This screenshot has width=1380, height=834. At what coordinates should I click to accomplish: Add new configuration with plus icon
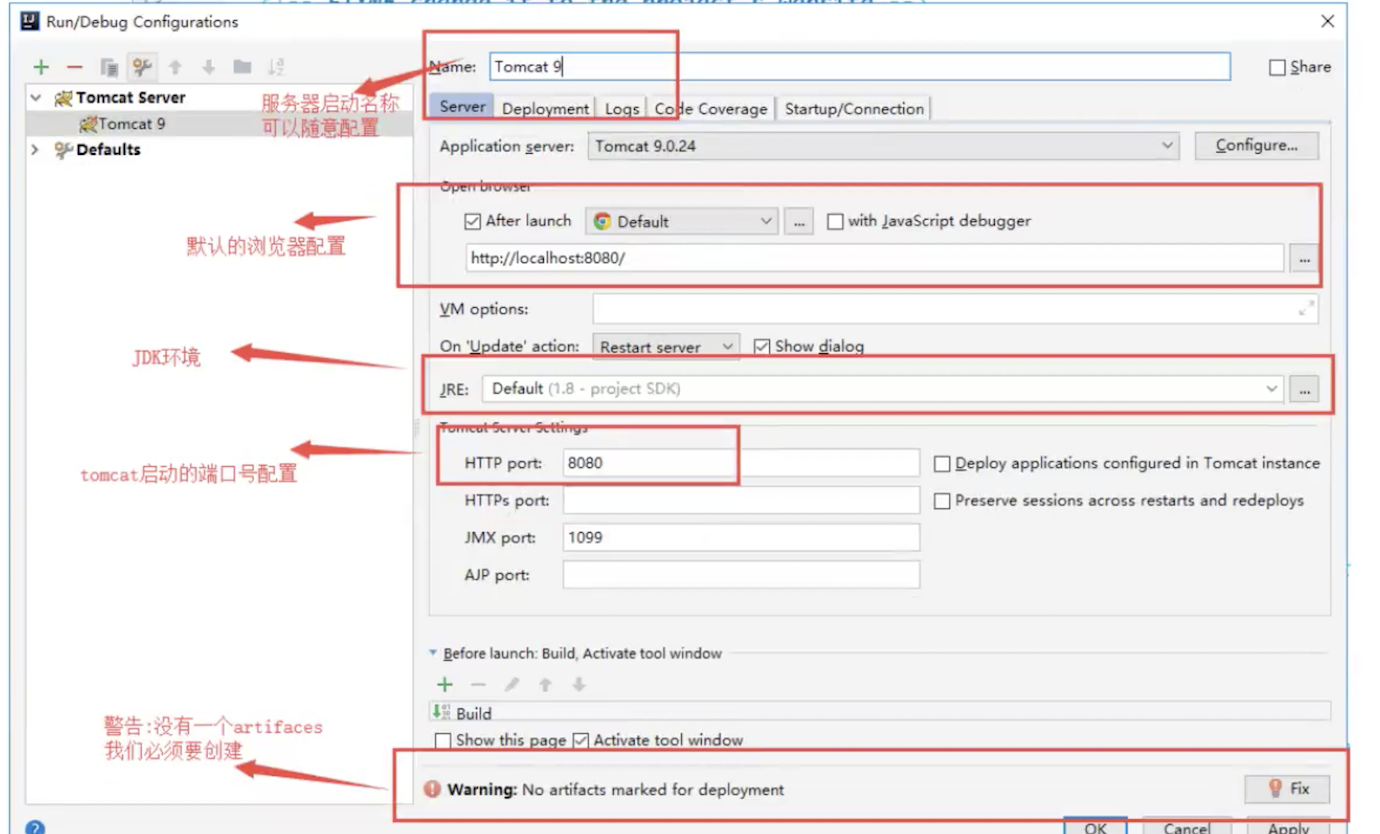[x=41, y=67]
